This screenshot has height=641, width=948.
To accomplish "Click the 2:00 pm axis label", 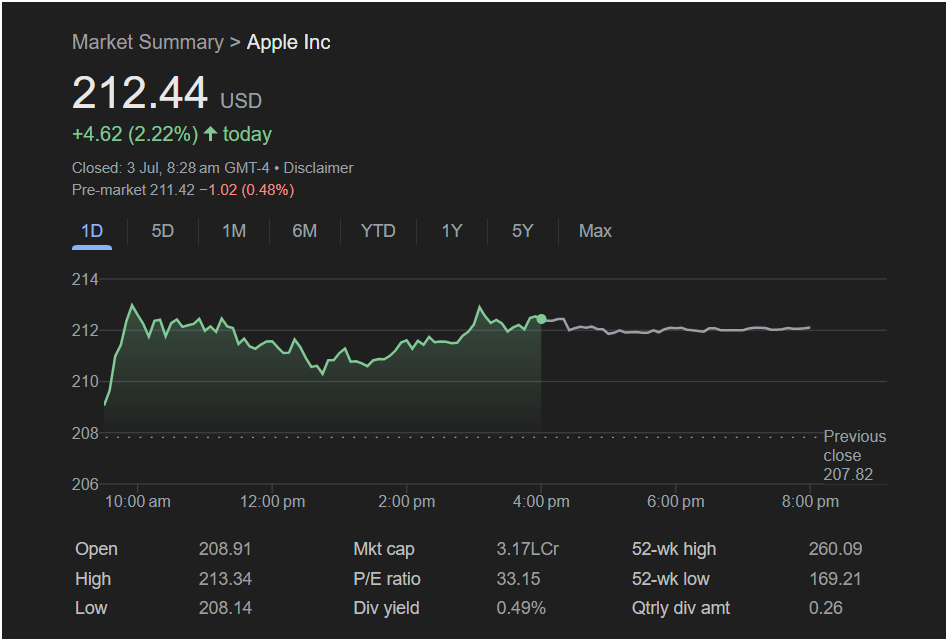I will [x=407, y=501].
